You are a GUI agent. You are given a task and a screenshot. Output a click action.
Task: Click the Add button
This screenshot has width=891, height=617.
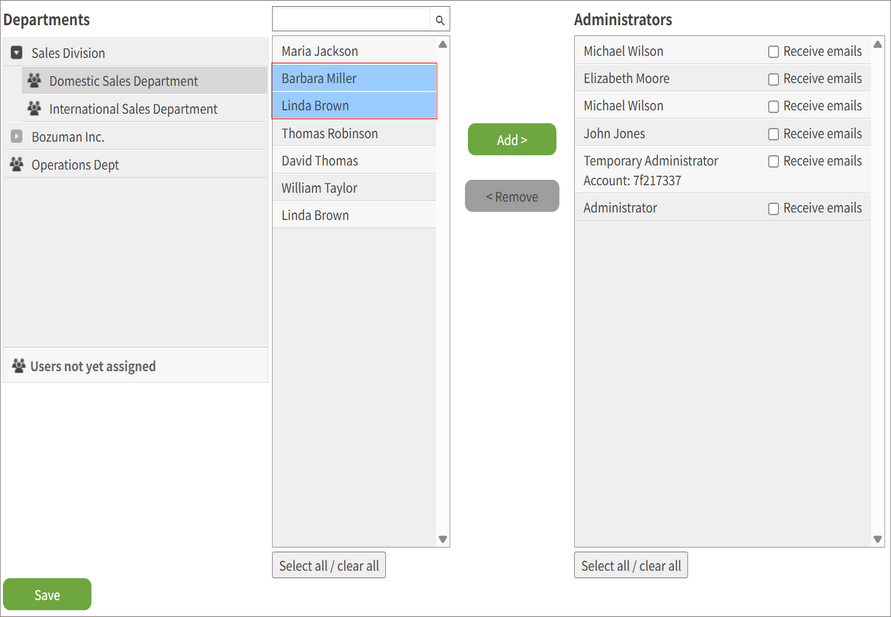coord(512,139)
